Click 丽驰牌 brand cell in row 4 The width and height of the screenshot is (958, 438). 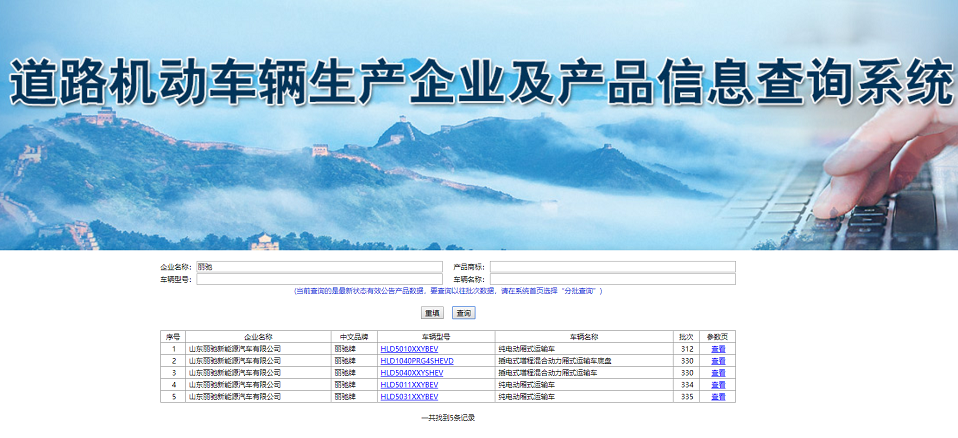(354, 385)
